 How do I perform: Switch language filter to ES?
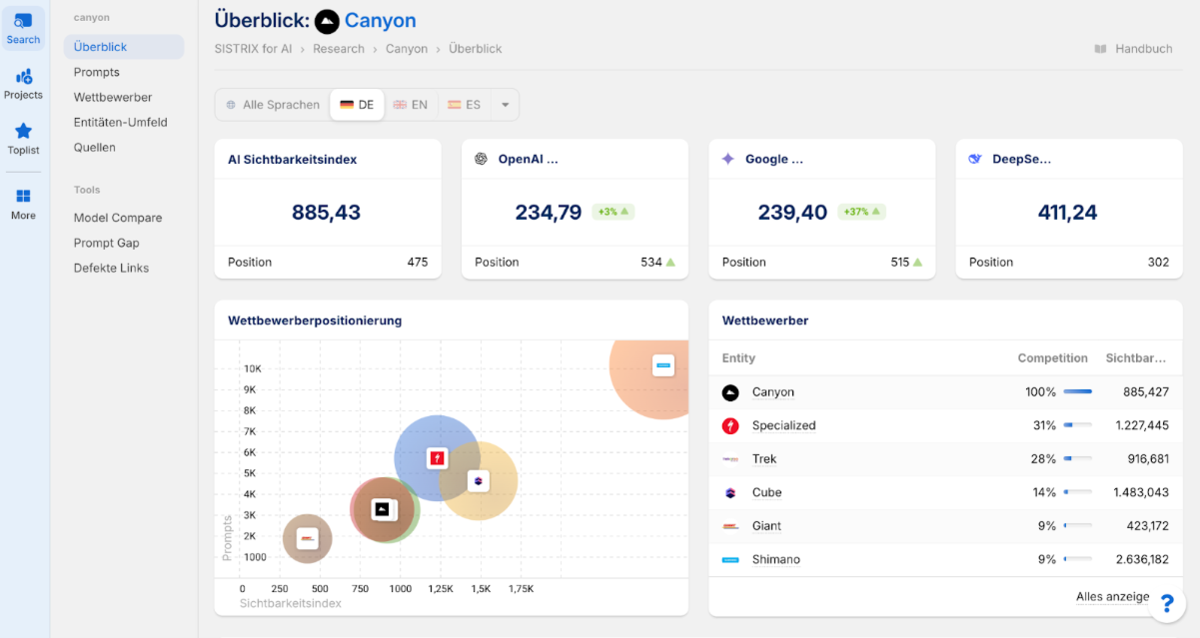pyautogui.click(x=464, y=105)
